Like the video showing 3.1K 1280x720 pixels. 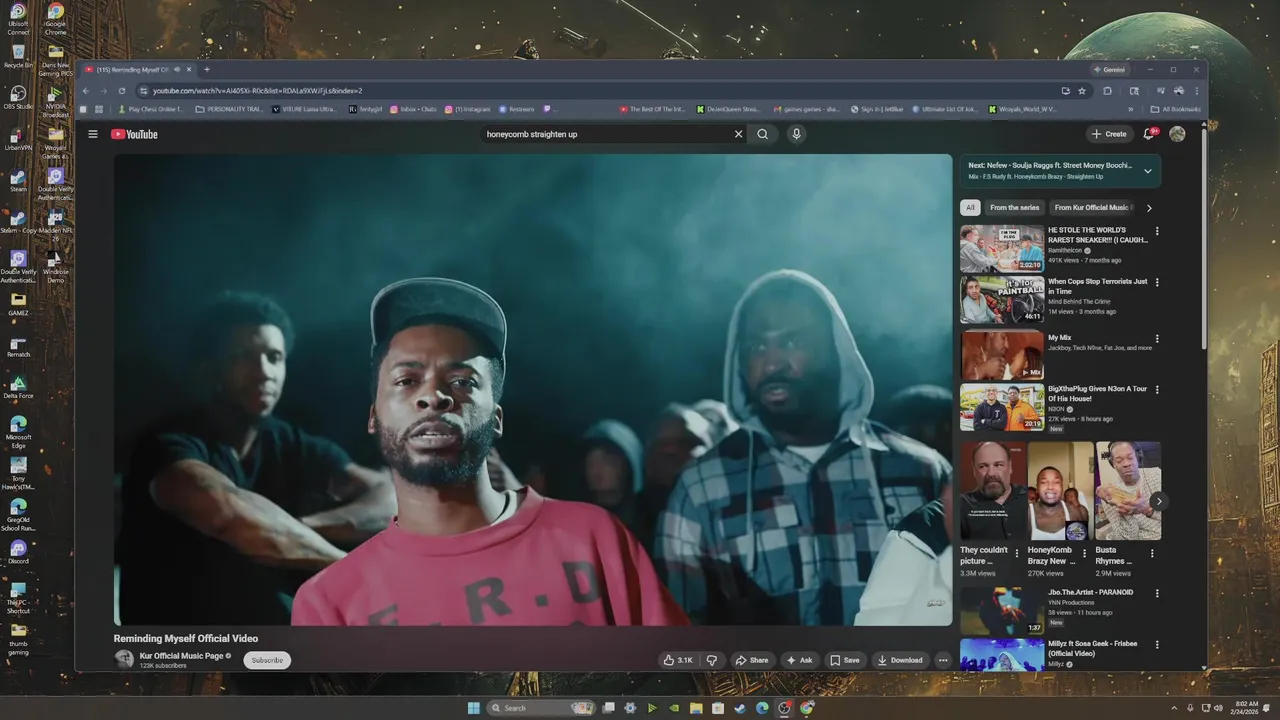678,660
